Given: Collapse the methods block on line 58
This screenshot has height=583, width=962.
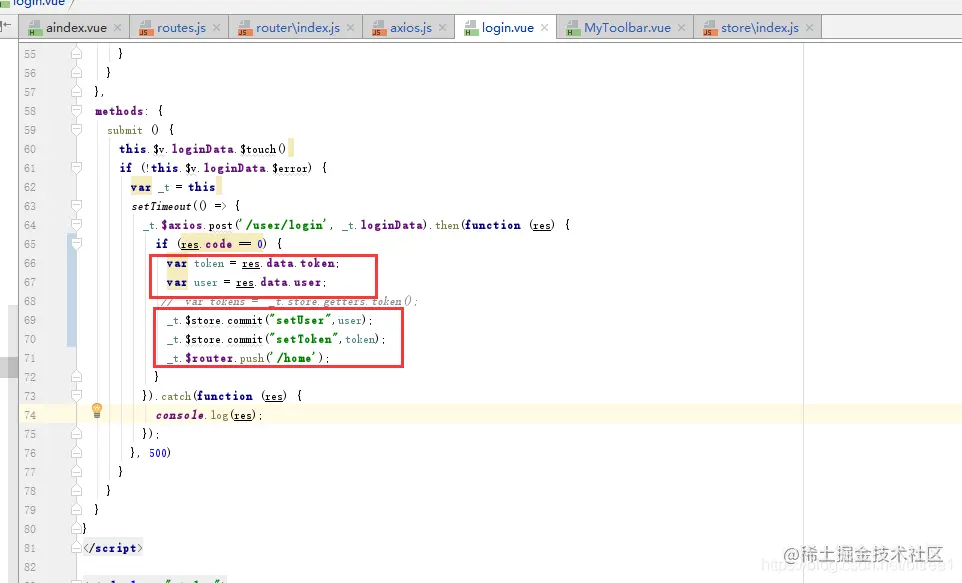Looking at the screenshot, I should [76, 110].
